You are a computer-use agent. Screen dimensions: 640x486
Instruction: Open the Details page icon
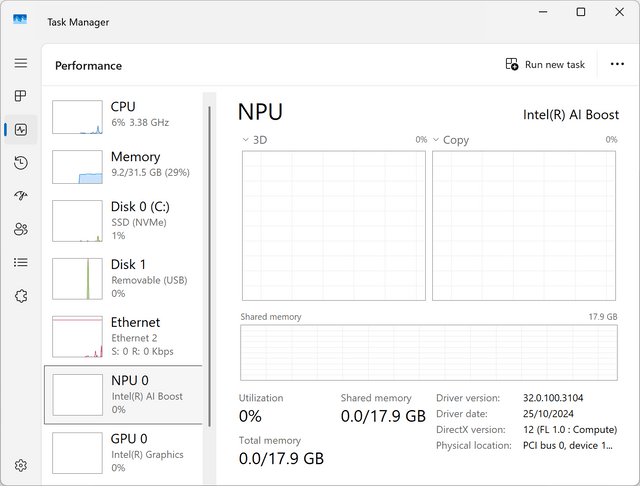pos(21,262)
